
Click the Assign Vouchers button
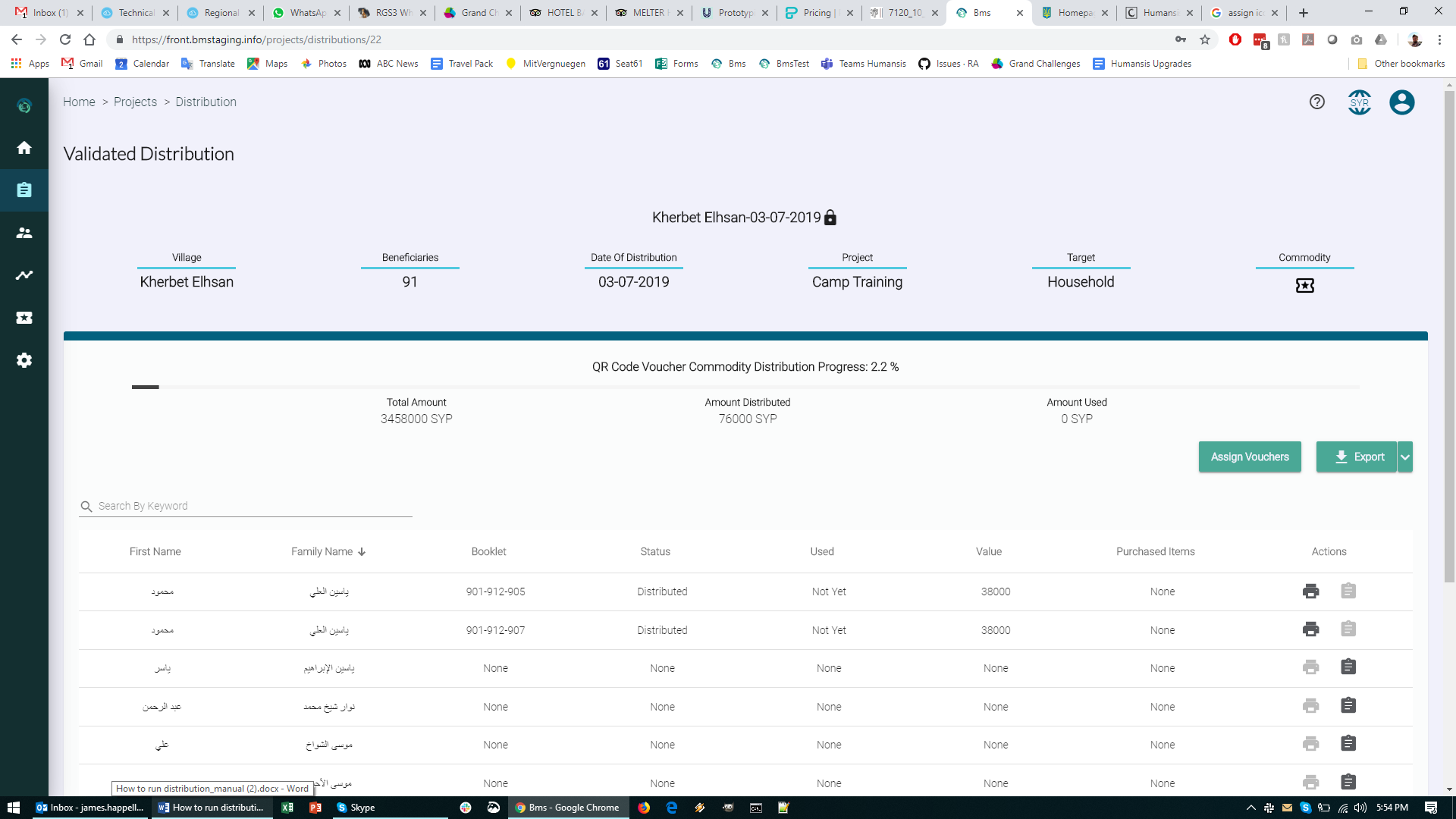1250,457
